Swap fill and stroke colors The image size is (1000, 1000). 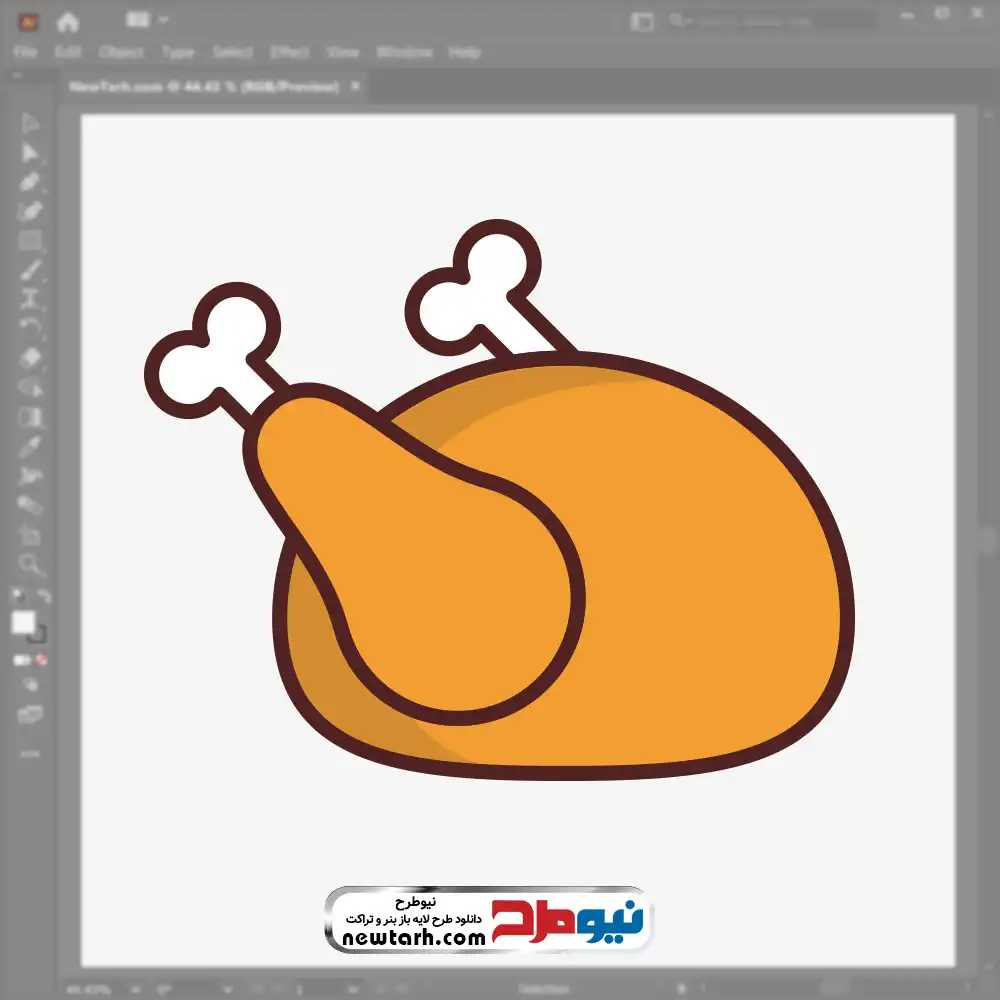click(x=44, y=597)
